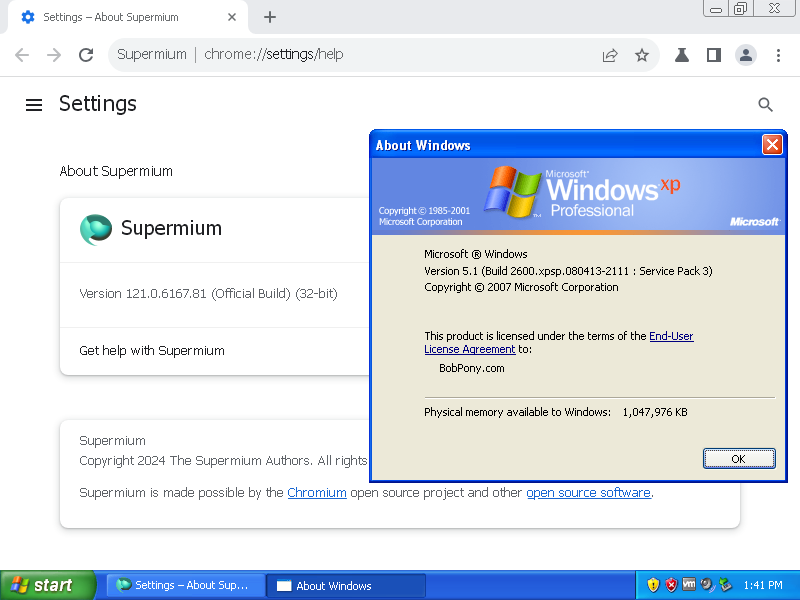
Task: Share this page via address bar icon
Action: 610,55
